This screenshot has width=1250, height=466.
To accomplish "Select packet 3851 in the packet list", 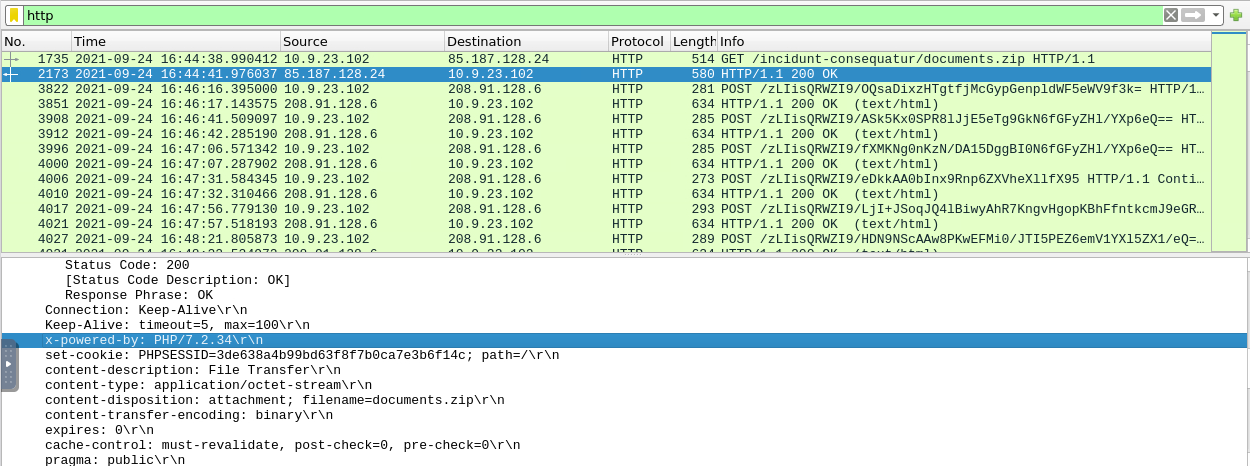I will coord(606,104).
